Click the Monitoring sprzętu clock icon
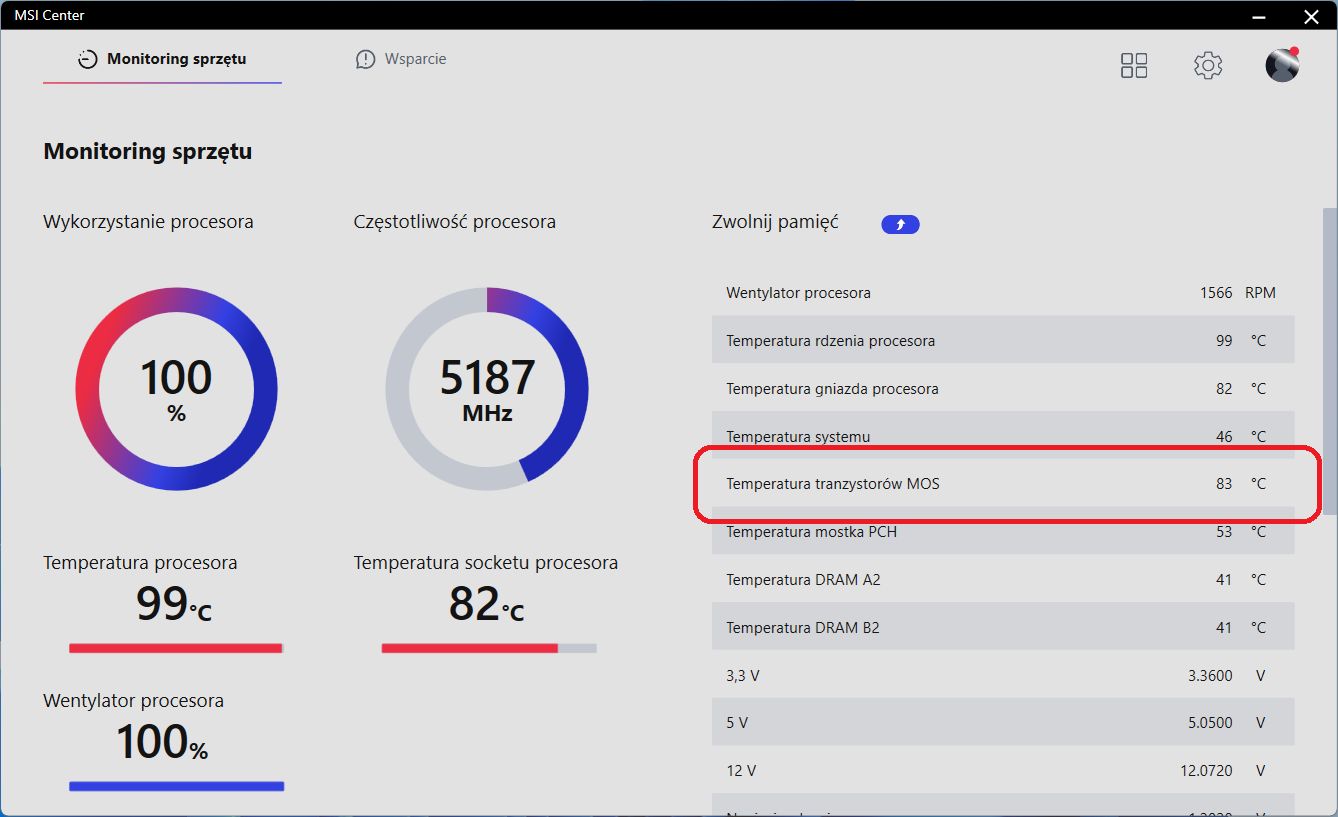This screenshot has width=1338, height=817. click(x=88, y=59)
